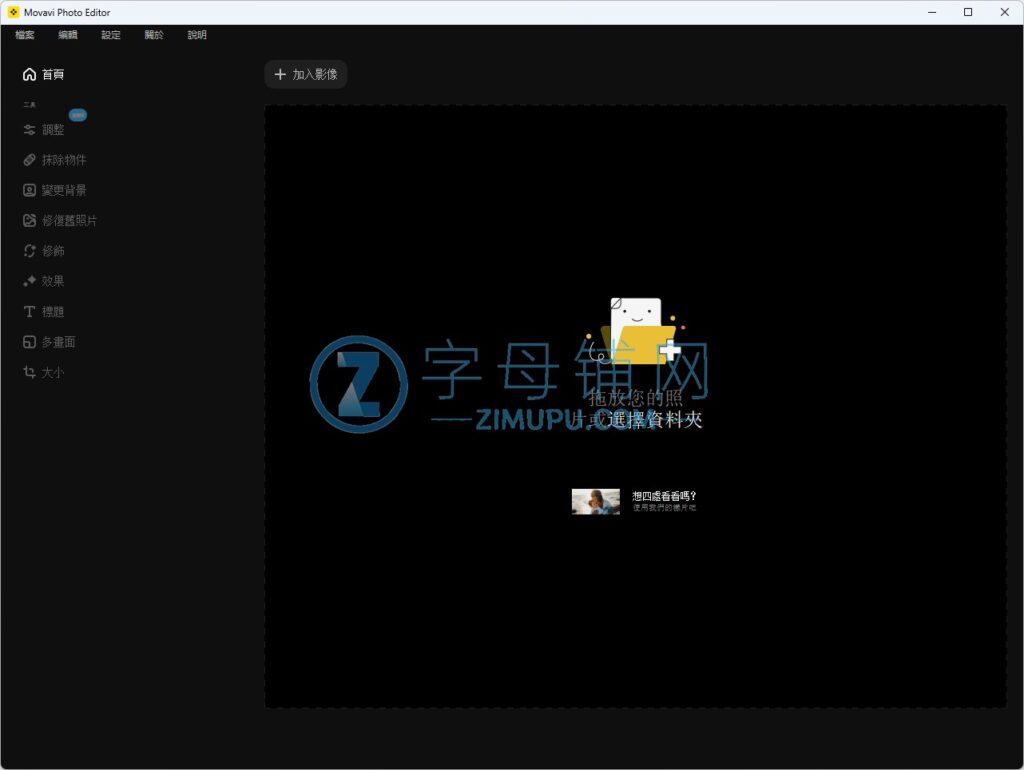Select the 修飾 retouch tool

point(43,251)
